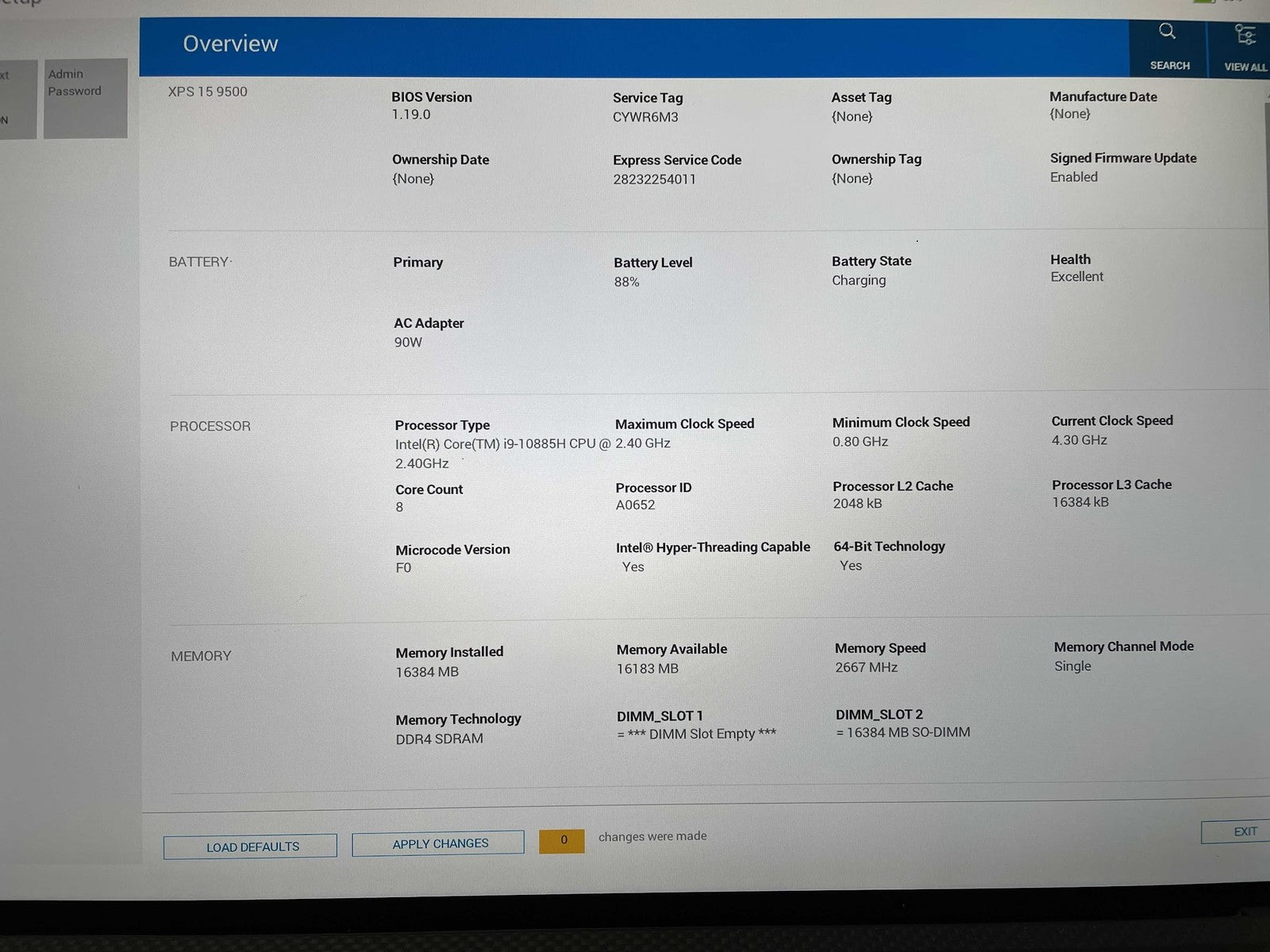The width and height of the screenshot is (1270, 952).
Task: Click the Overview header title
Action: tap(230, 44)
